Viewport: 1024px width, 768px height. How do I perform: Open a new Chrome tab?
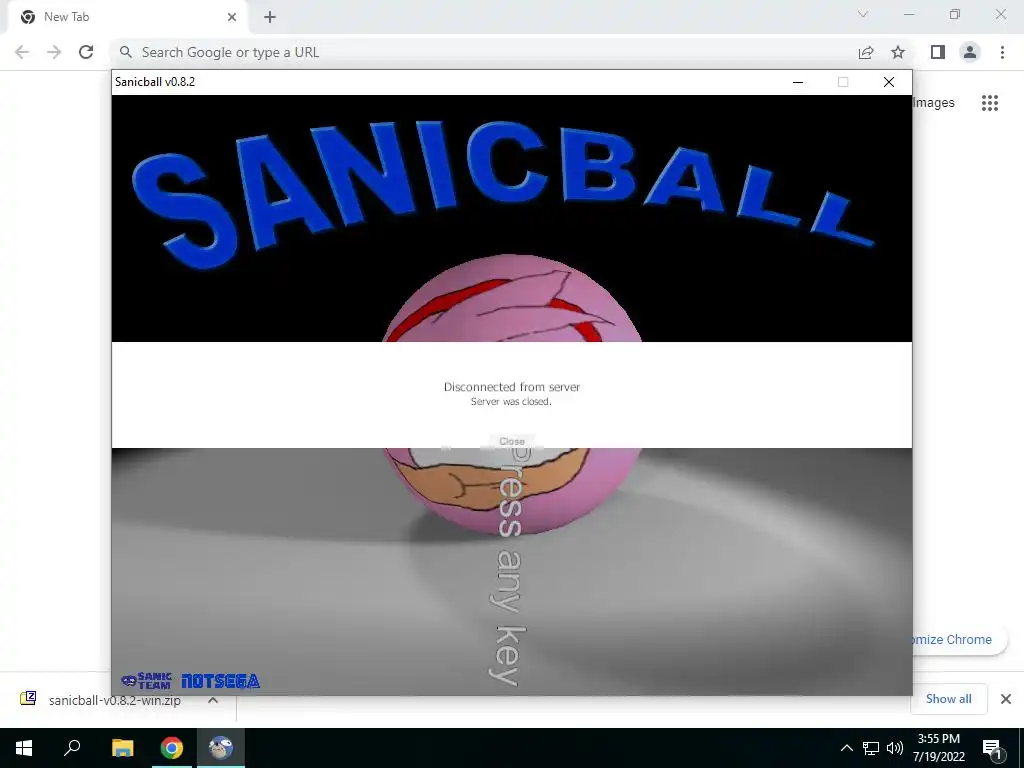[x=270, y=17]
